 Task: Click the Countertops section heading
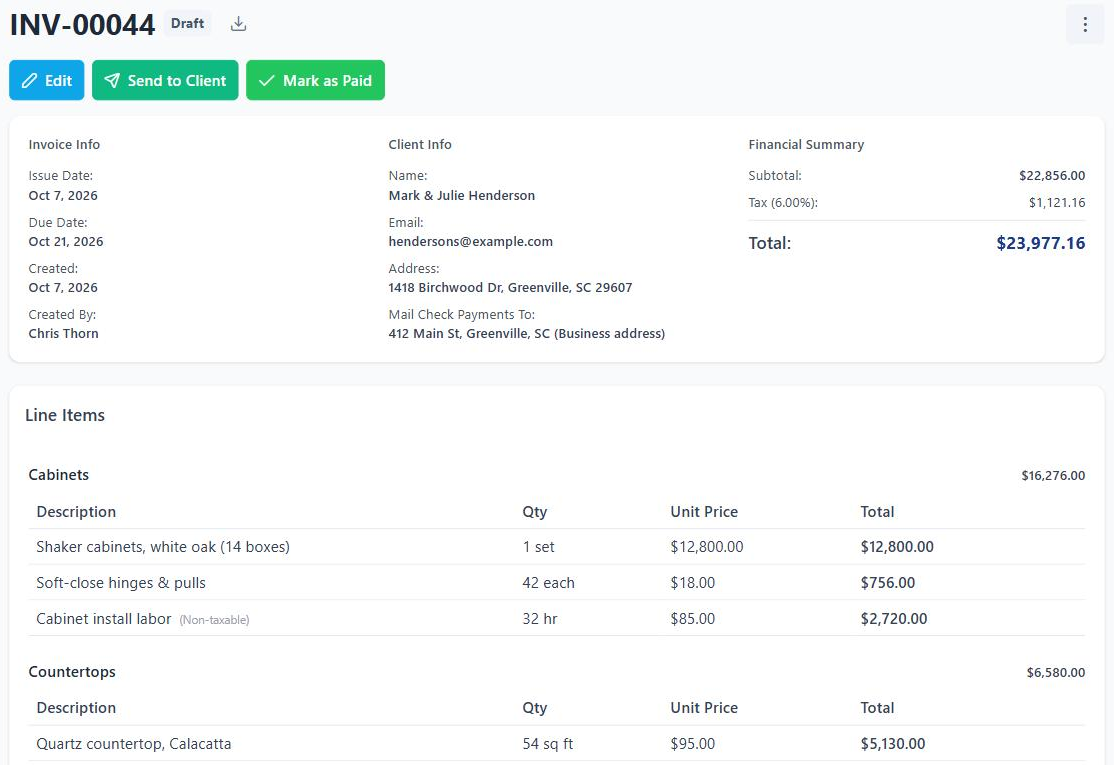[72, 671]
